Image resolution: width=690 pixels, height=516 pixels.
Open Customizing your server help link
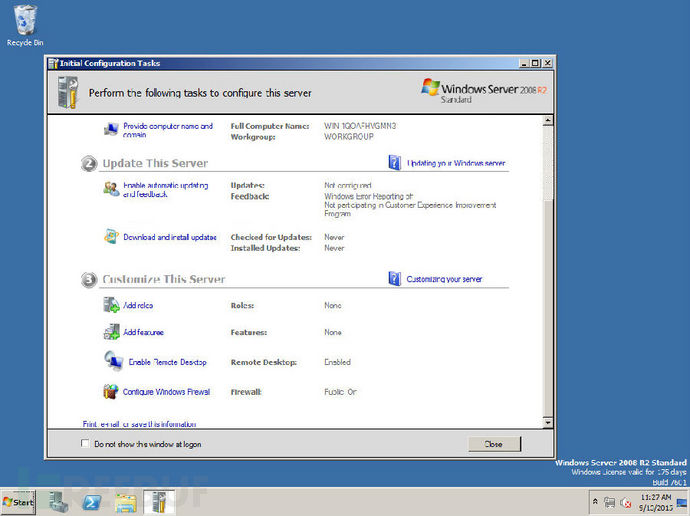click(x=444, y=279)
